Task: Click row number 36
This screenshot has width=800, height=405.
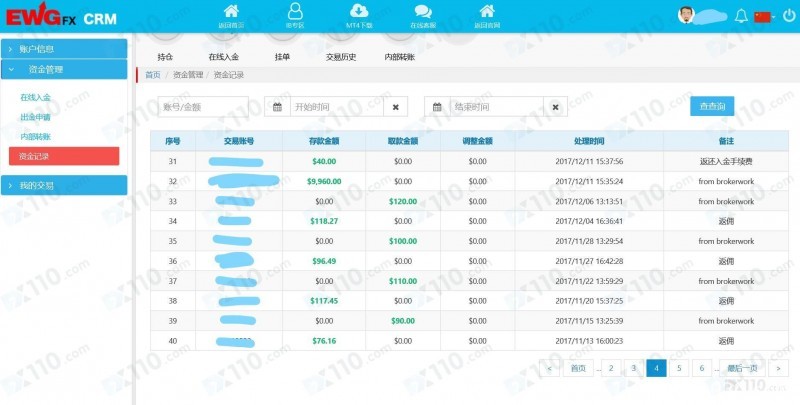Action: coord(172,261)
